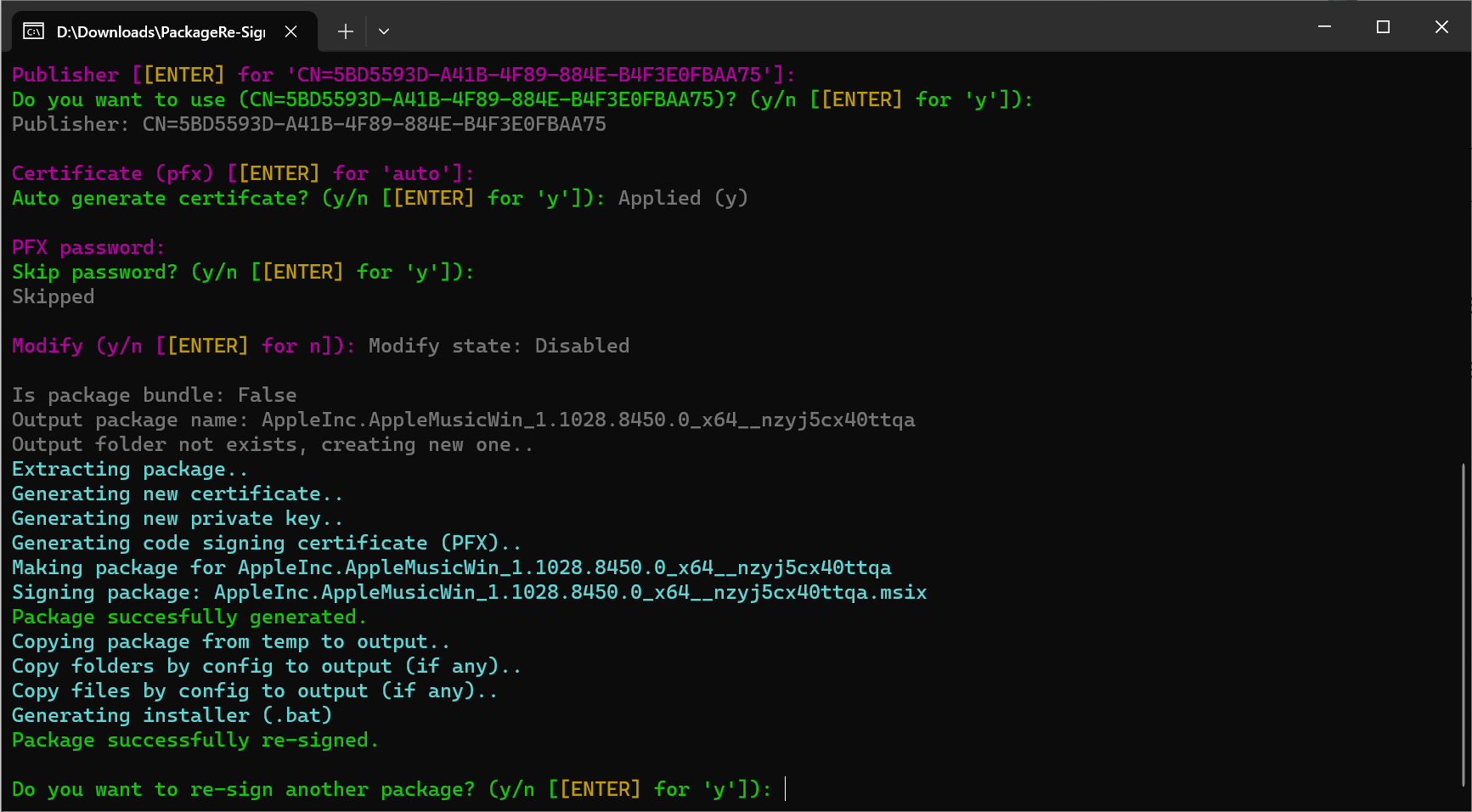Click the 'Generating installer (.bat)' line
The image size is (1472, 812).
[x=172, y=715]
